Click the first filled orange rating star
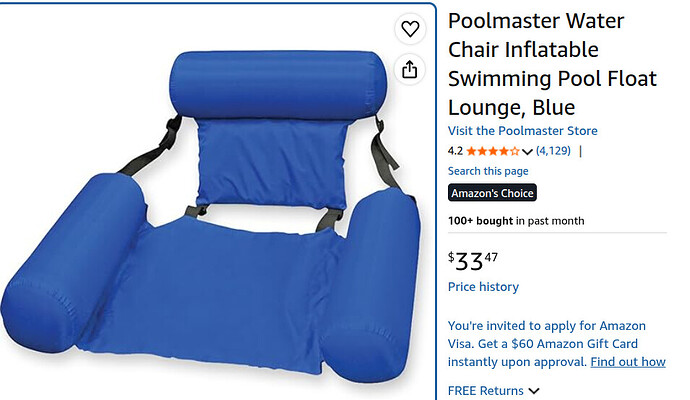Viewport: 690px width, 400px height. pyautogui.click(x=471, y=151)
